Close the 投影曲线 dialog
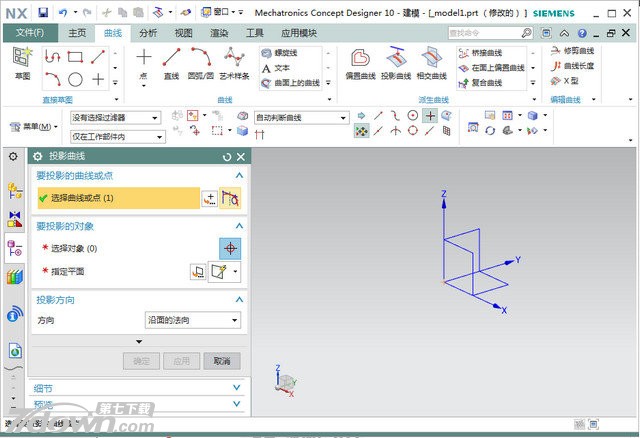This screenshot has width=640, height=438. click(x=241, y=157)
